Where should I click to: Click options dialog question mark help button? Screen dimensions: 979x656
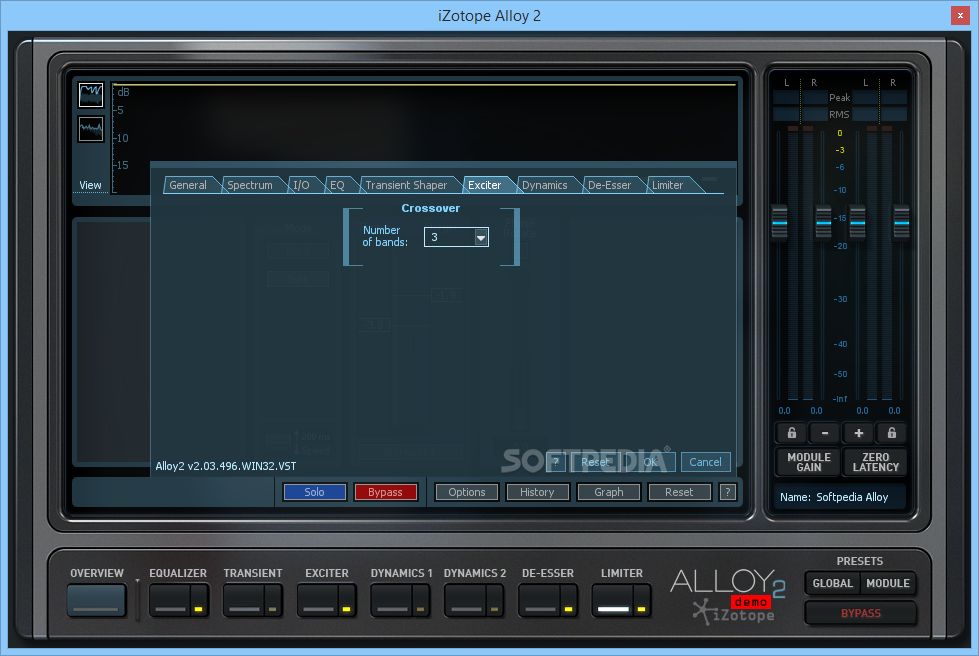coord(556,462)
